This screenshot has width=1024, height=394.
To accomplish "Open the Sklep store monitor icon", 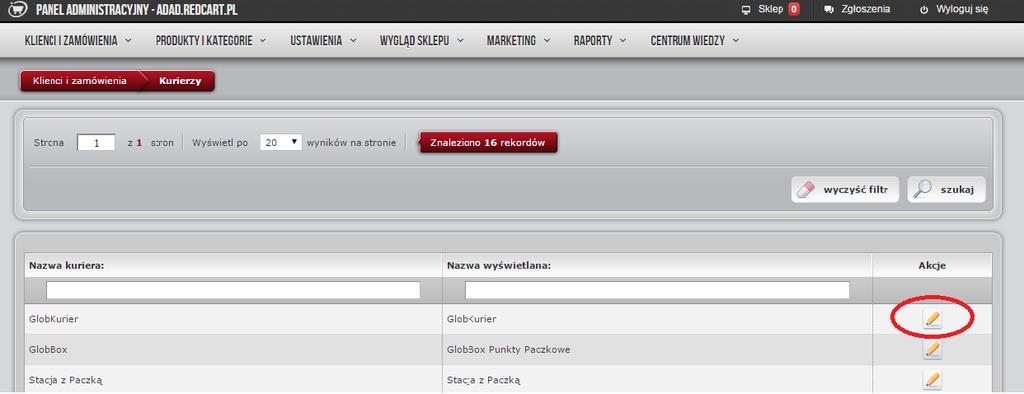I will point(746,10).
